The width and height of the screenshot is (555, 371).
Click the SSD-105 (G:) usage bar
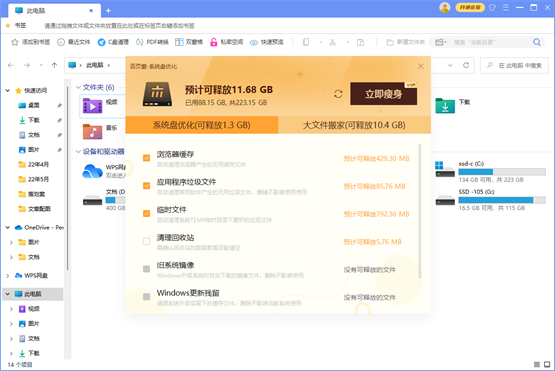click(x=502, y=200)
